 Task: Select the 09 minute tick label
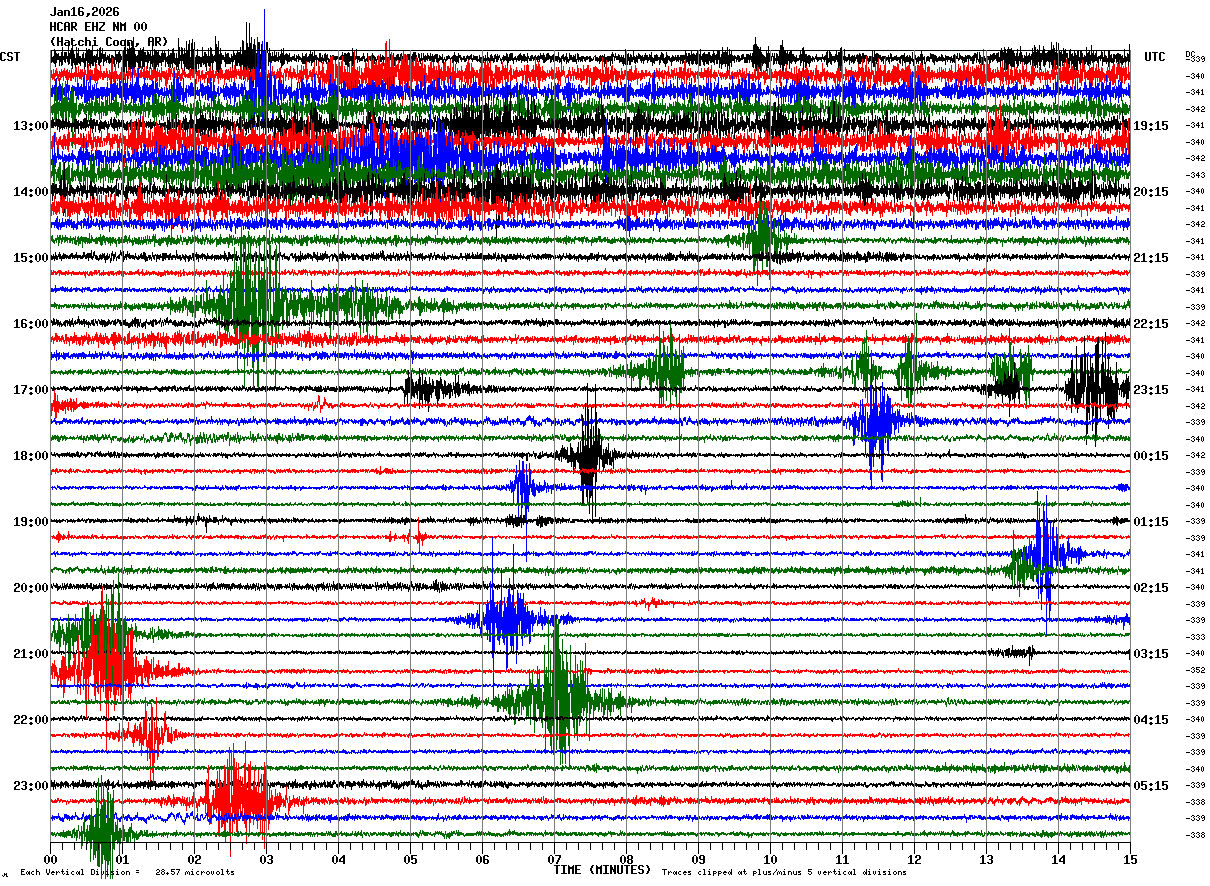pyautogui.click(x=698, y=860)
